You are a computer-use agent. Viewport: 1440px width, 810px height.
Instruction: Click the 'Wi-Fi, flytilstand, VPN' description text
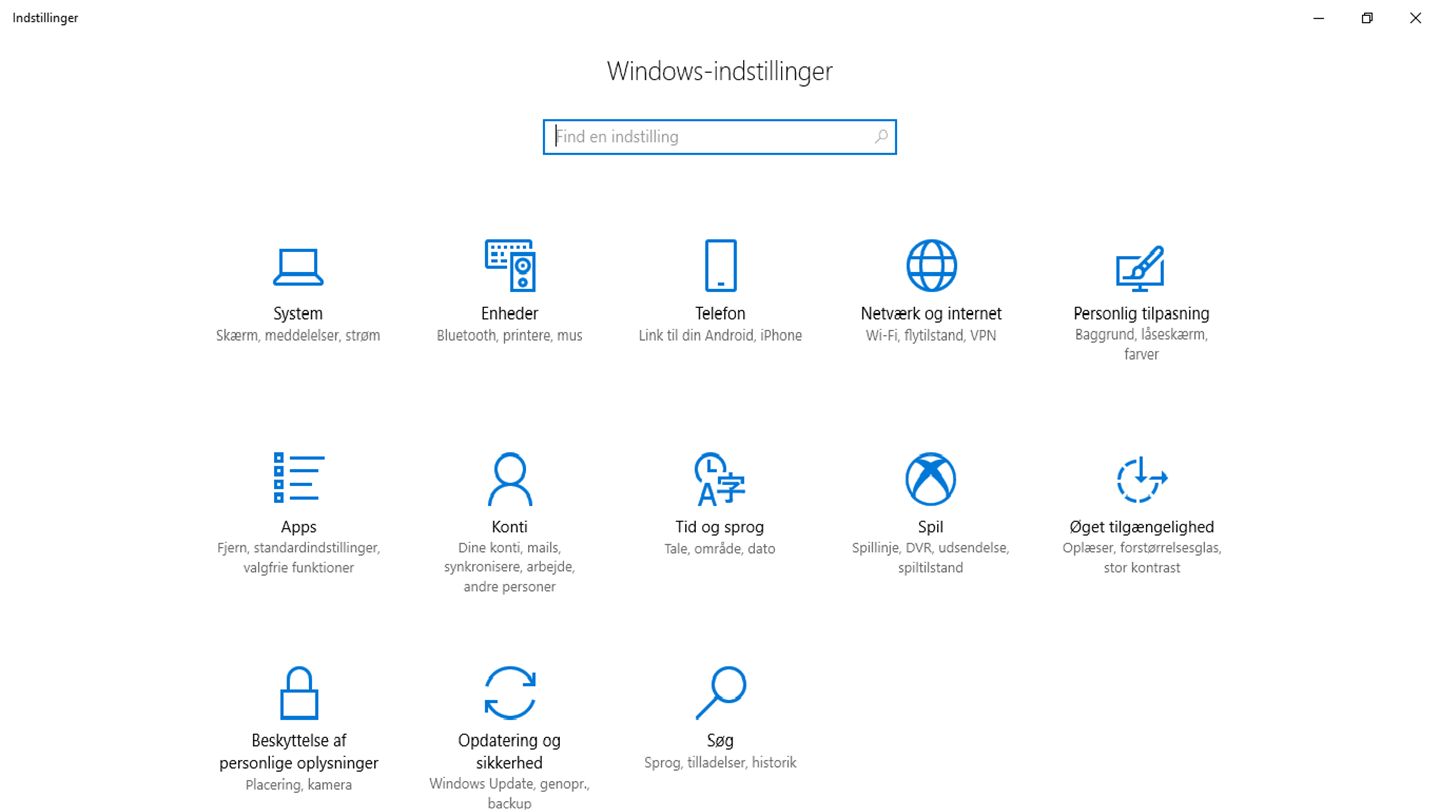(931, 336)
